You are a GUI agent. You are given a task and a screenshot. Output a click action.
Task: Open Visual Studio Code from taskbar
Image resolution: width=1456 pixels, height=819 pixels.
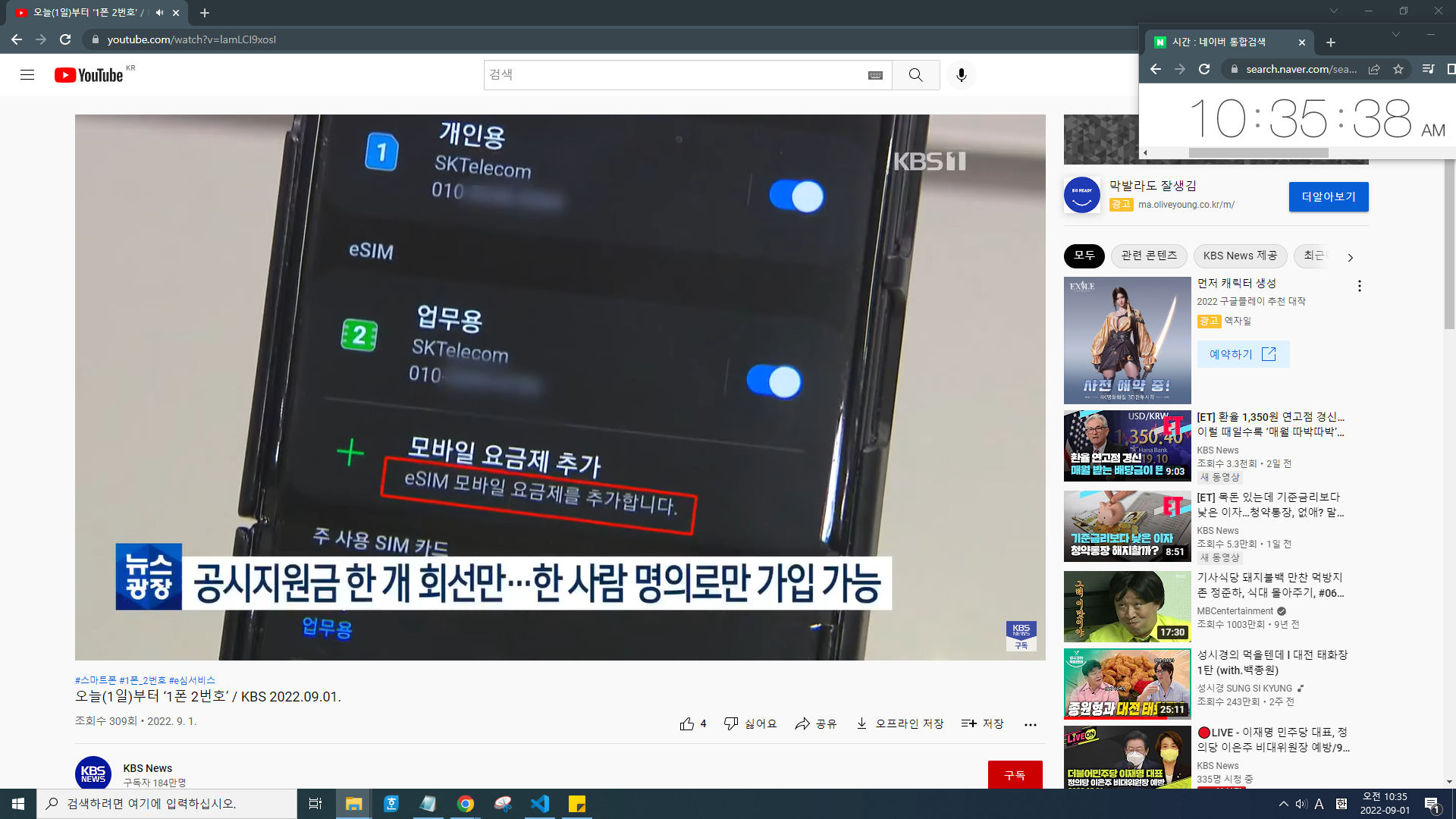(540, 804)
